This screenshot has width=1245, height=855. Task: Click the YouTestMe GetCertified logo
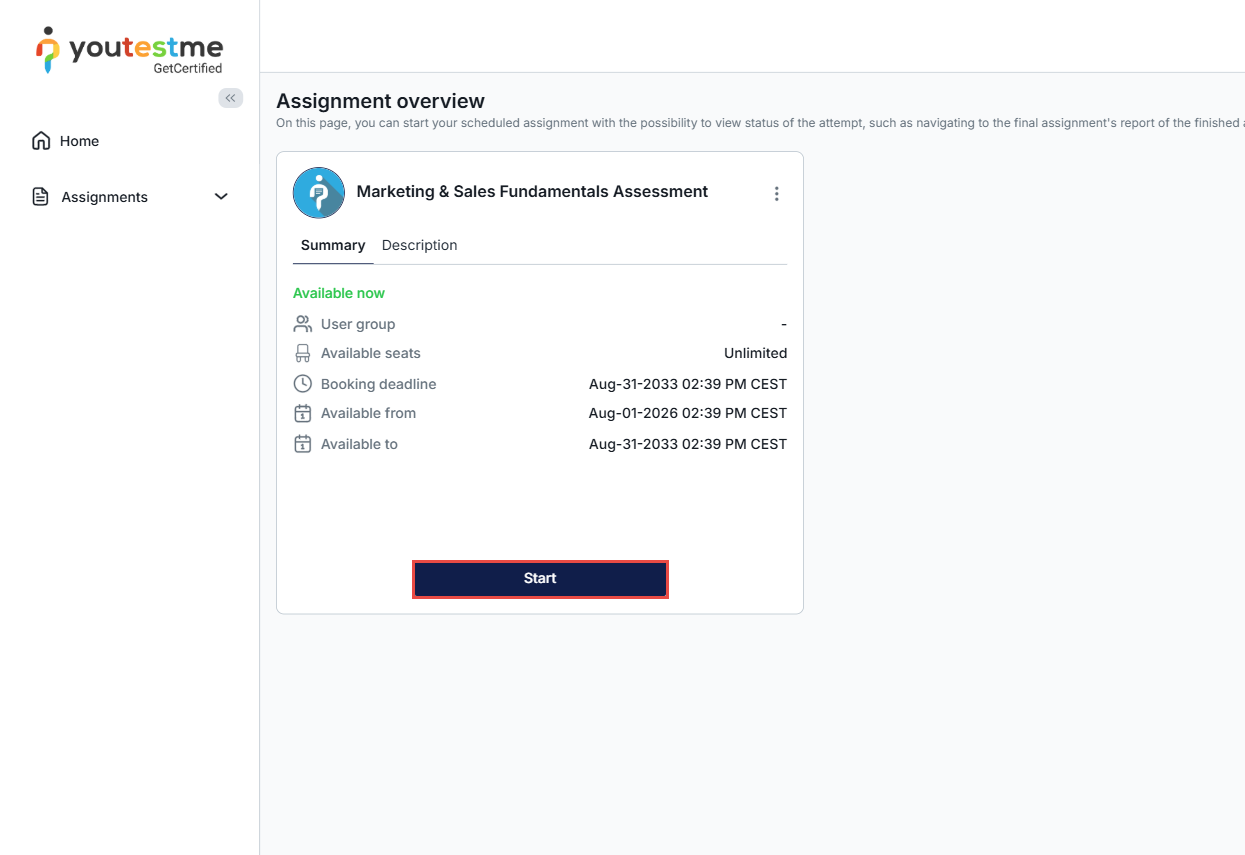click(x=129, y=51)
